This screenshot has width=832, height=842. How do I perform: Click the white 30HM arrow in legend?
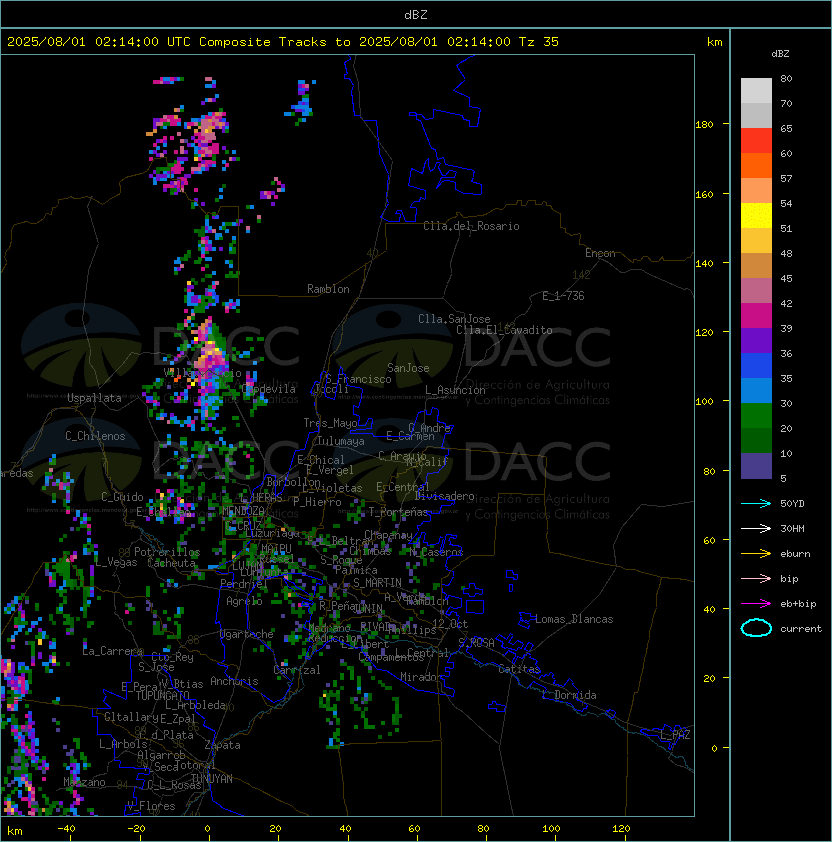756,528
